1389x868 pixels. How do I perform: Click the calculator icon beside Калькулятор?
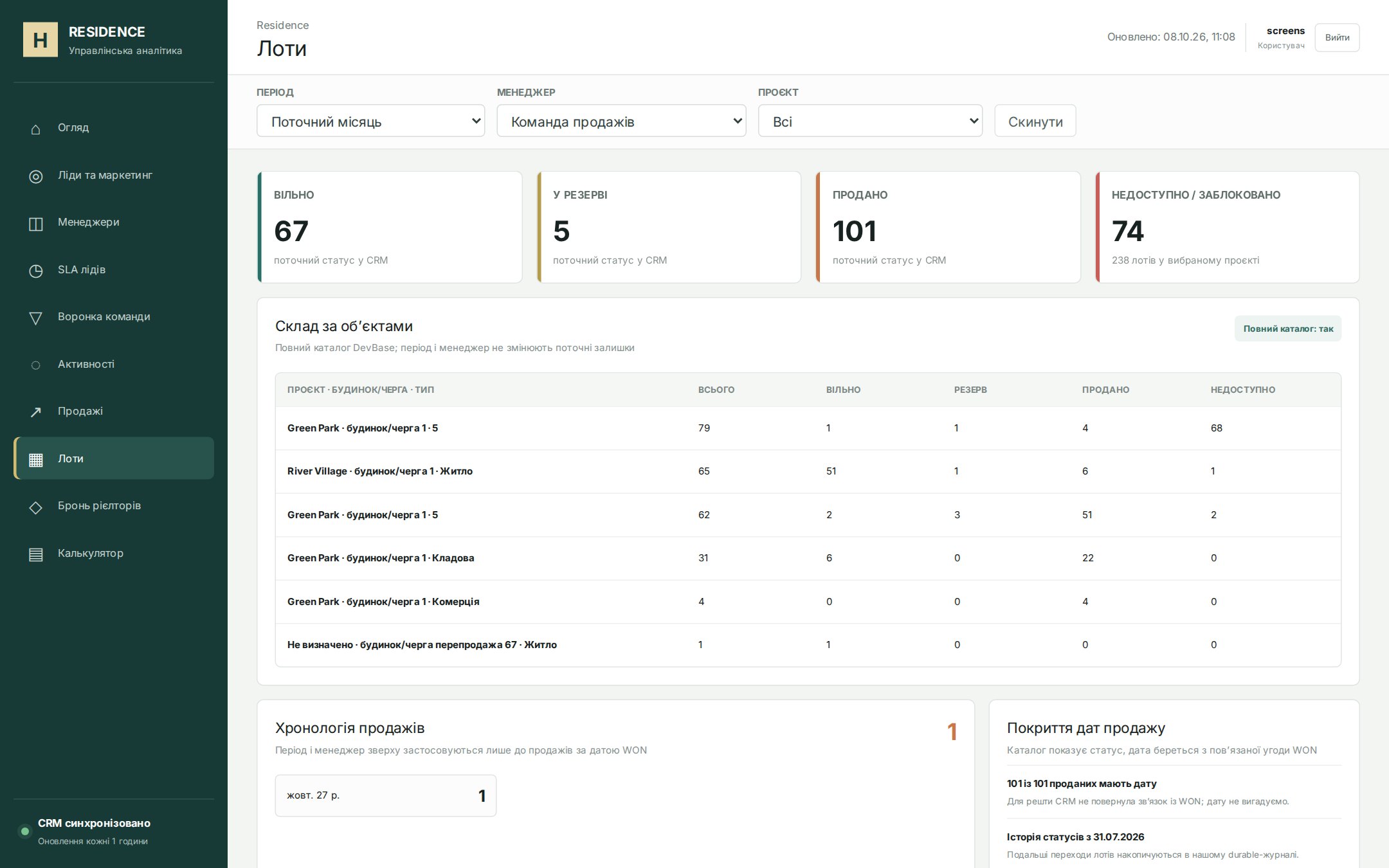coord(36,554)
